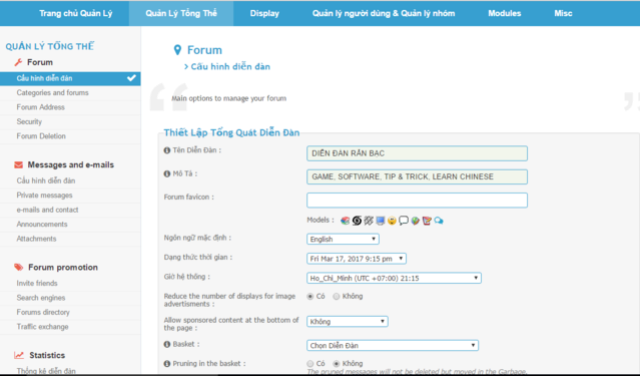This screenshot has width=640, height=376.
Task: Select highlighted Cấu hình diễn đàn sidebar item
Action: pyautogui.click(x=70, y=78)
